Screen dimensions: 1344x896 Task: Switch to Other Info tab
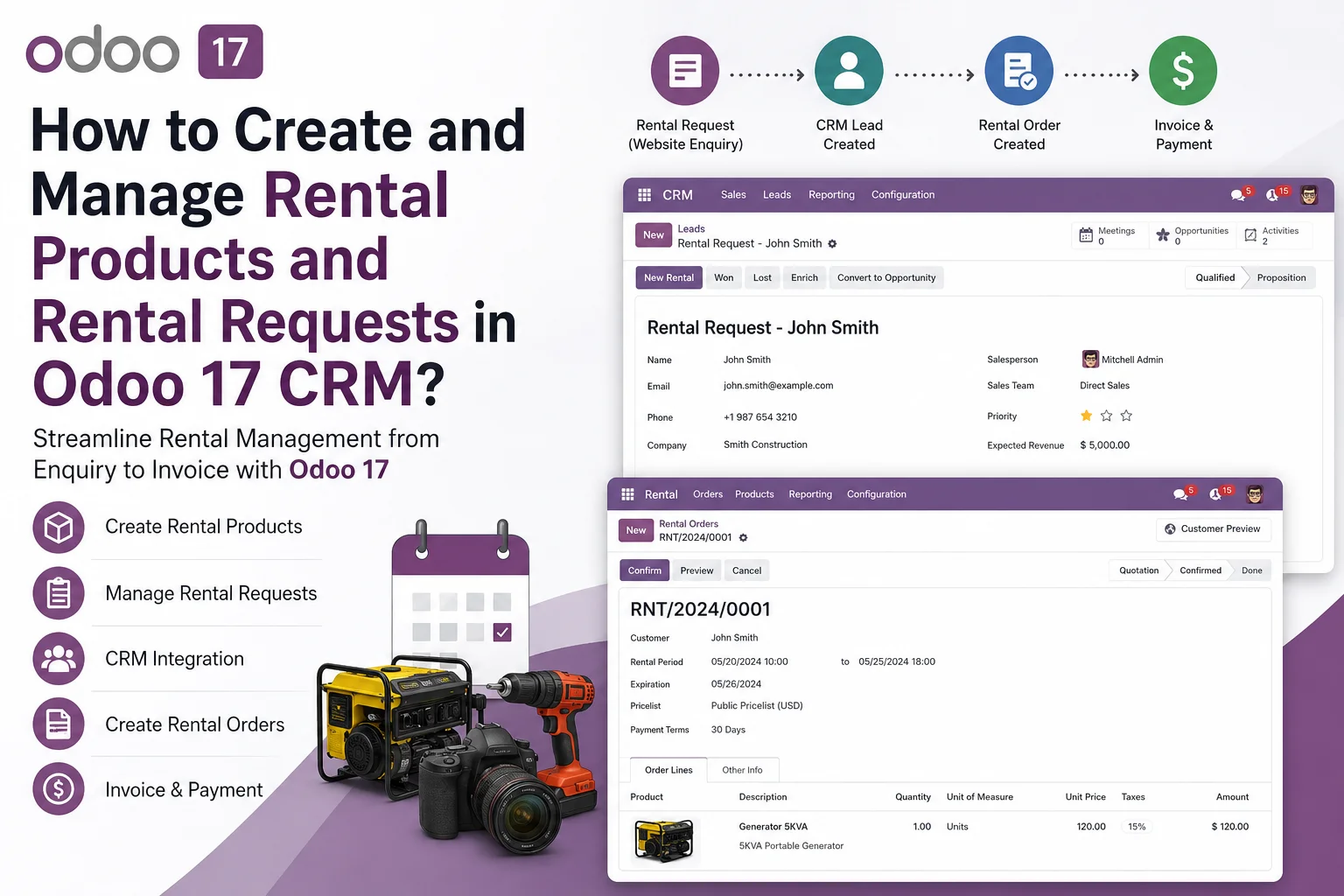pos(742,770)
